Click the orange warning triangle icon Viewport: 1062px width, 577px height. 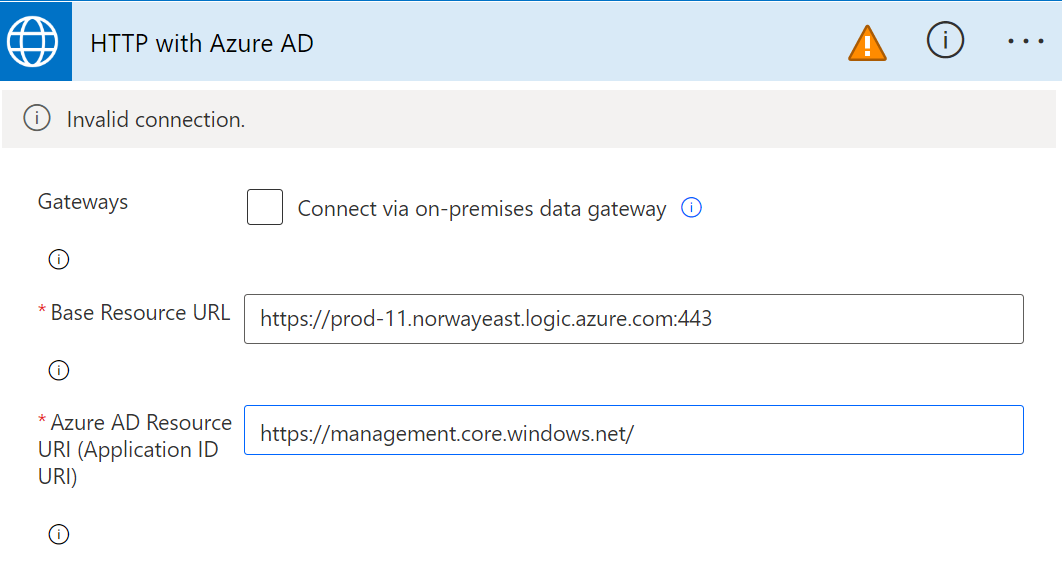(x=867, y=43)
